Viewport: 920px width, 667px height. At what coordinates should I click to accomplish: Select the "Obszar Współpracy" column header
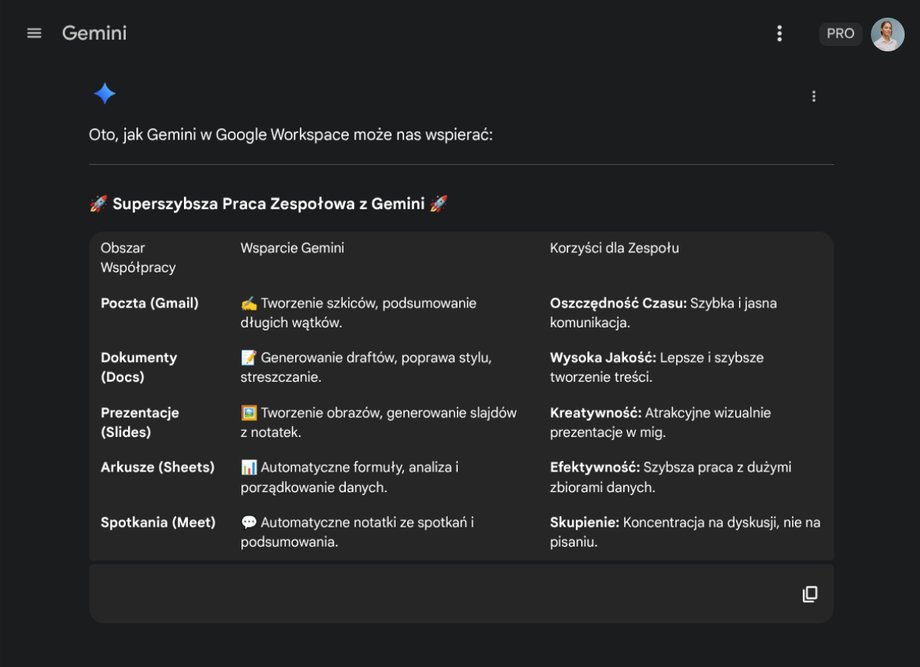click(x=138, y=258)
